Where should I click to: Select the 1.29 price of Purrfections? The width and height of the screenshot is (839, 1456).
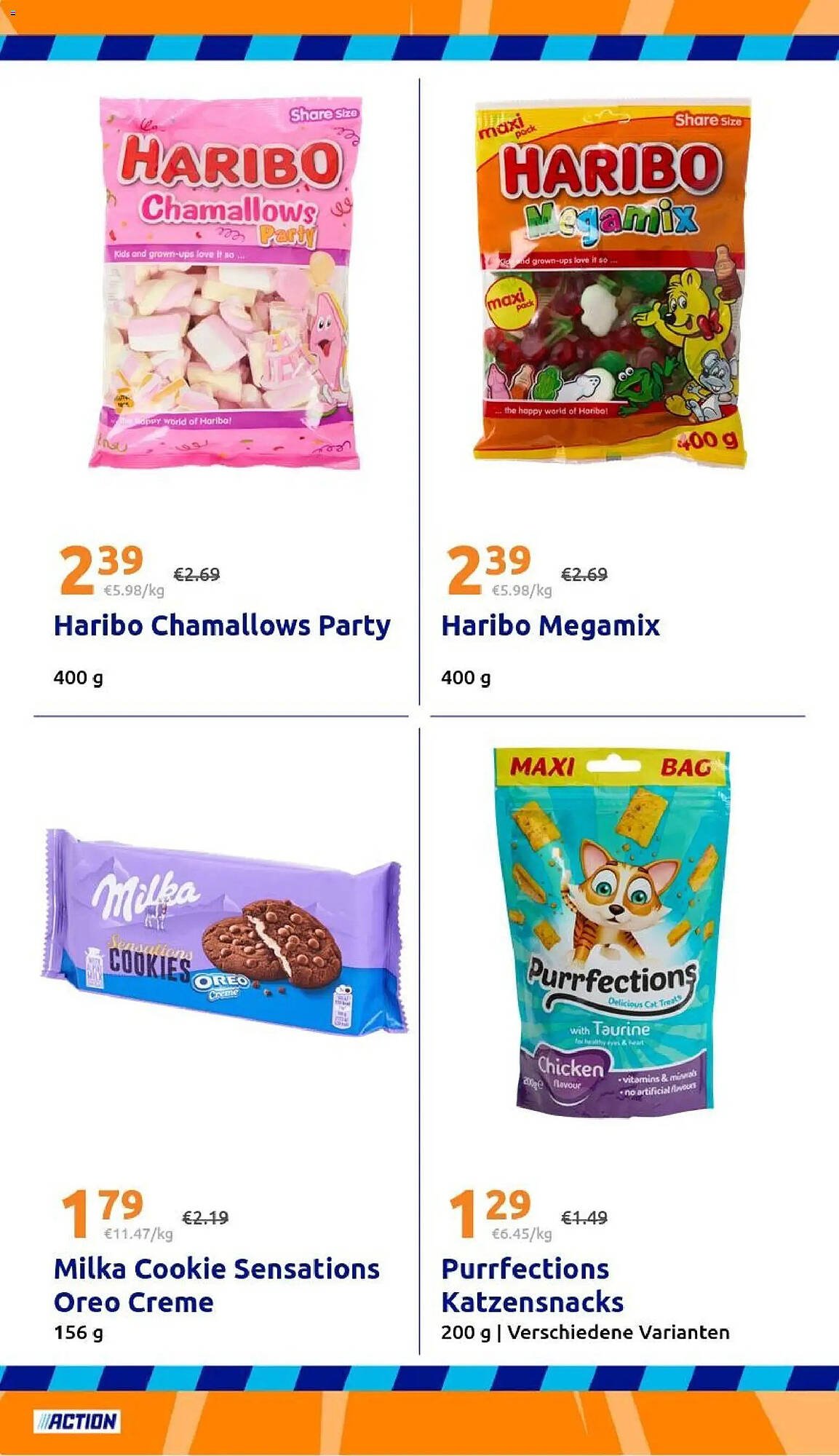click(x=490, y=1213)
